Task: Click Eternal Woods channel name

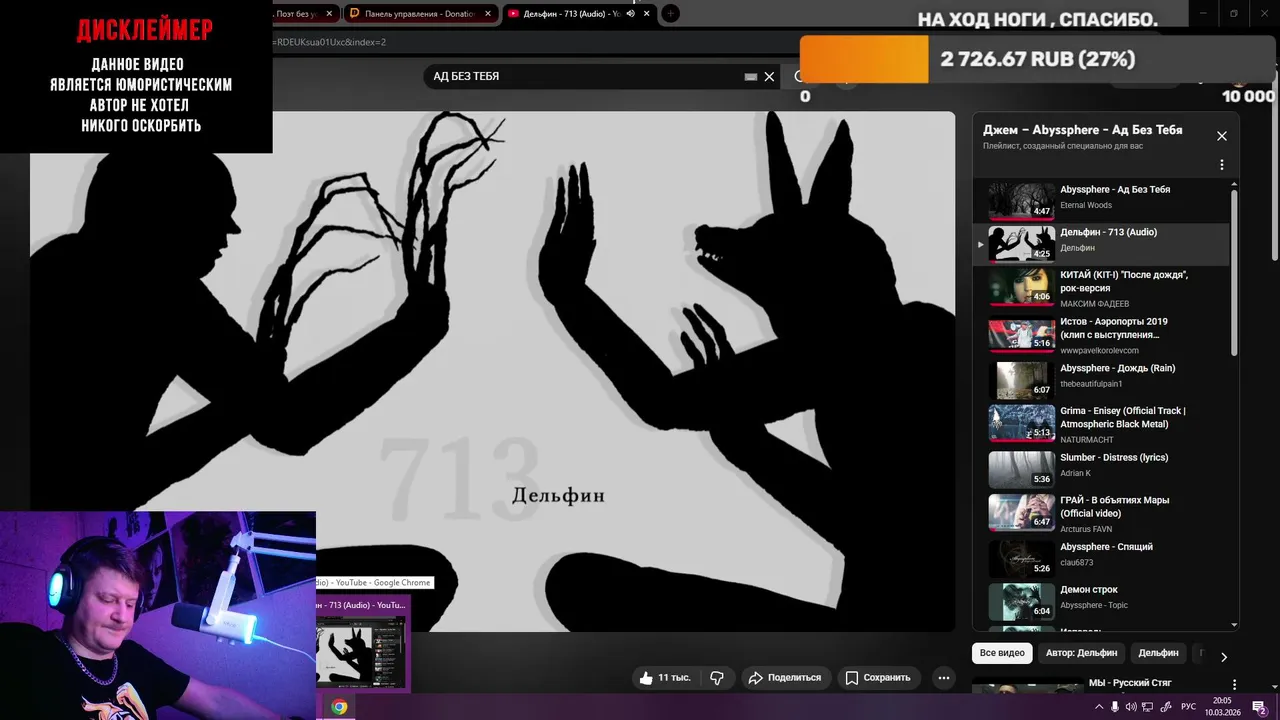Action: click(1086, 205)
